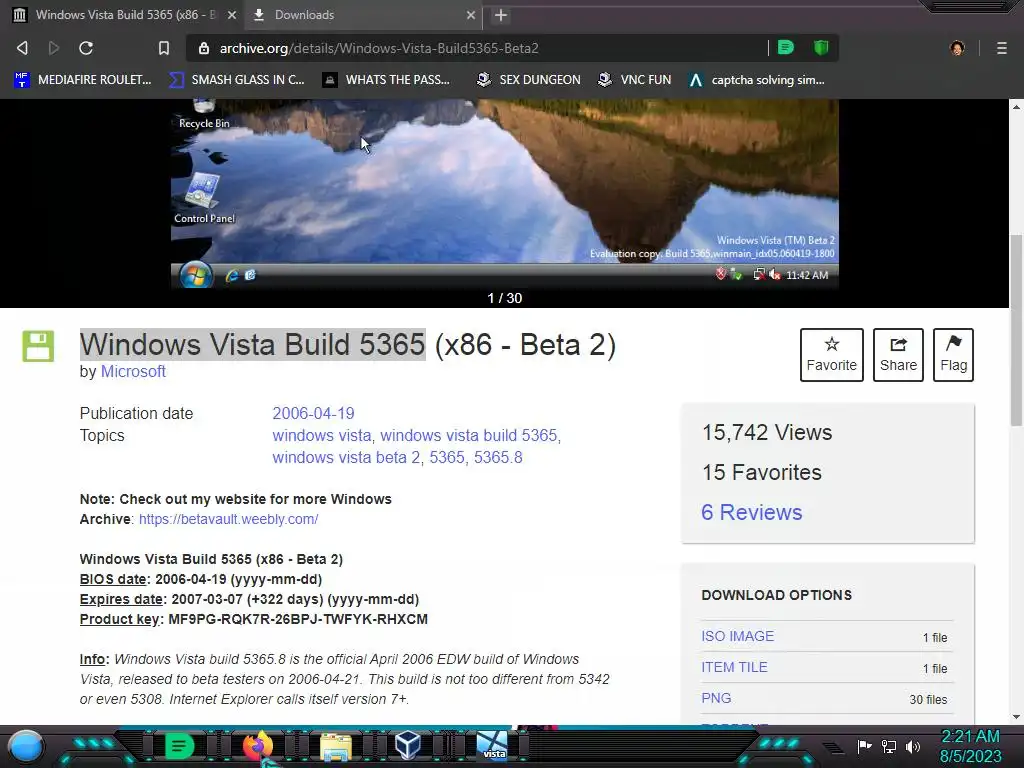
Task: Click the Share button
Action: click(898, 355)
